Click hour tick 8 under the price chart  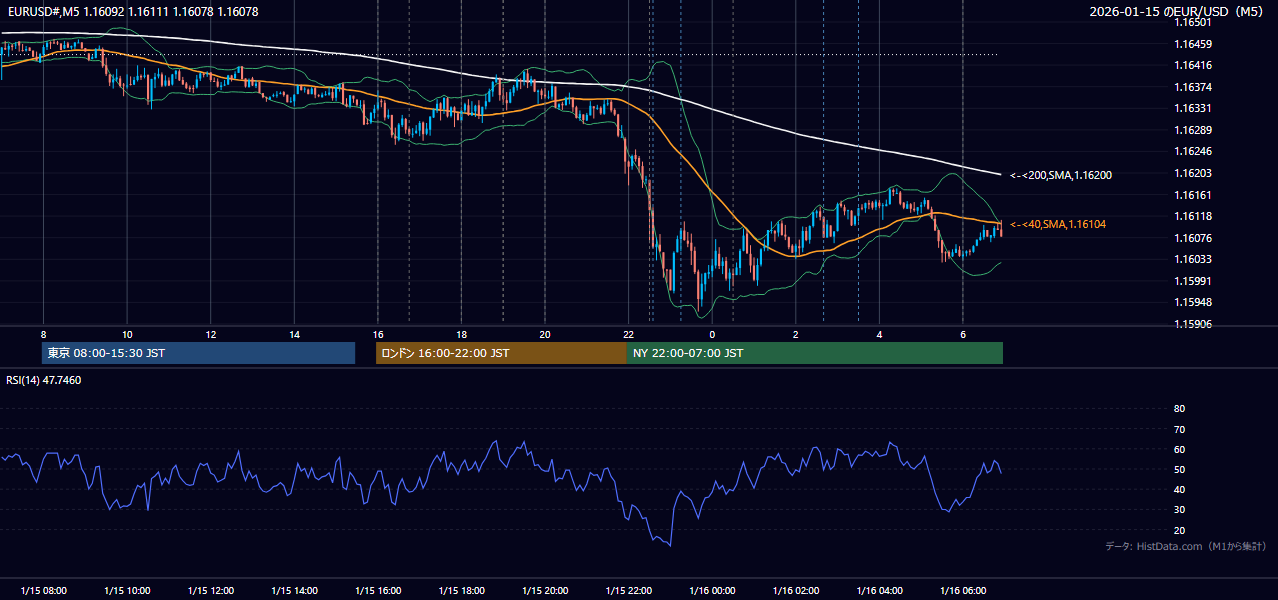(43, 334)
